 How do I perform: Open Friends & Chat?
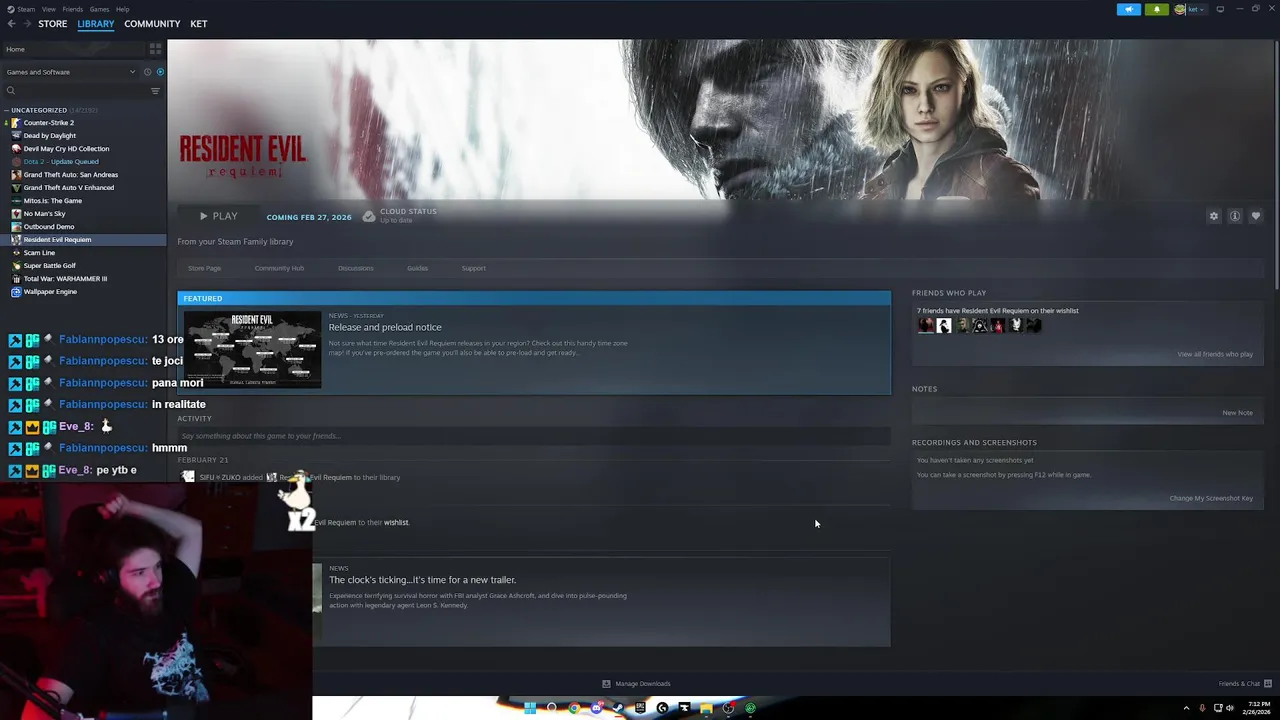pos(1245,684)
